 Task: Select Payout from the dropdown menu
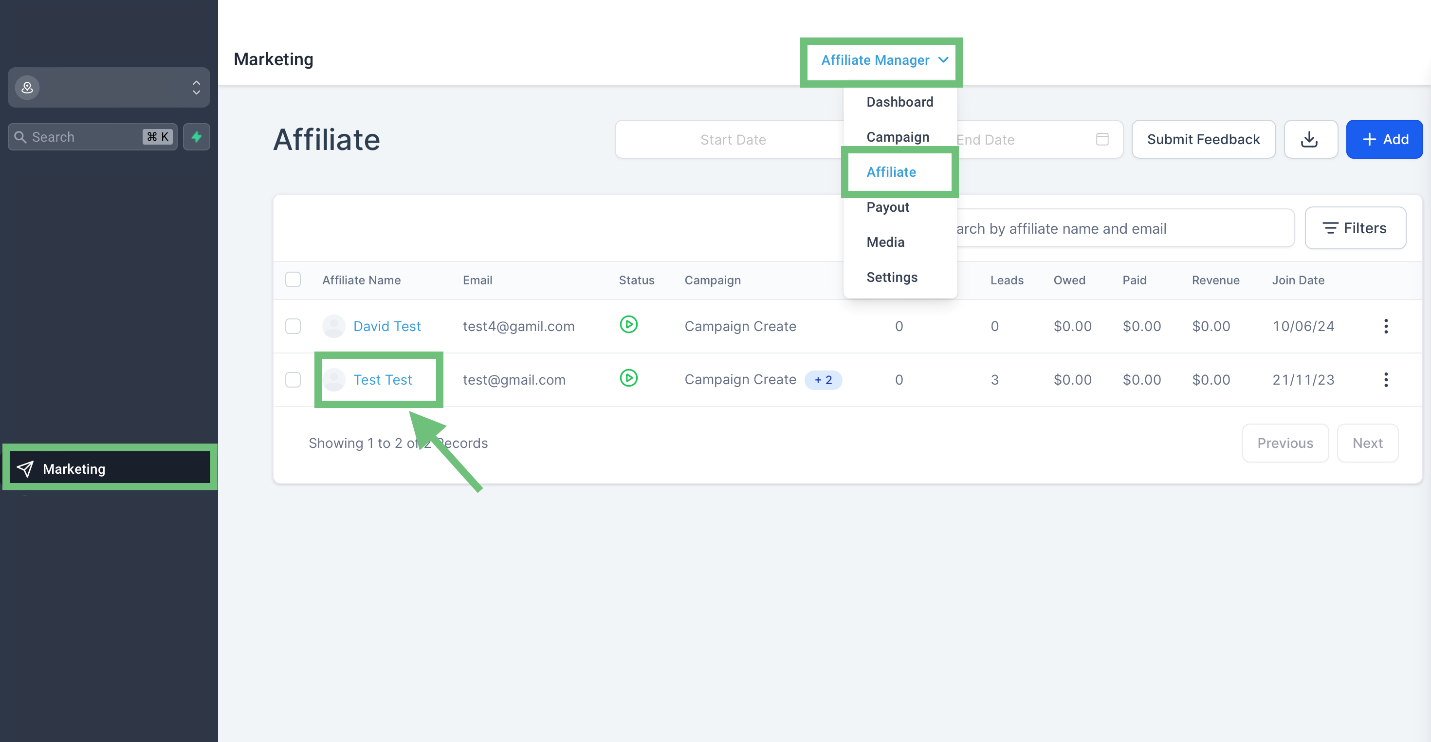pos(888,207)
